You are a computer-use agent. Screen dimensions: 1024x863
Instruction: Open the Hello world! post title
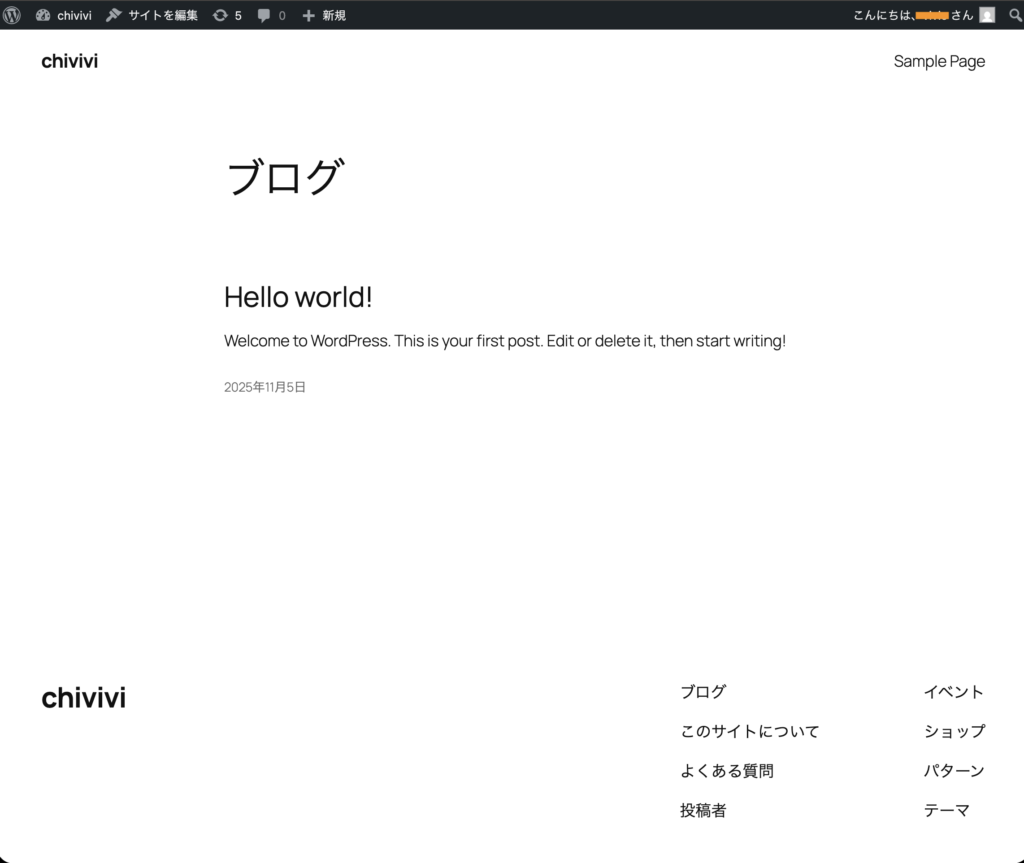click(298, 297)
